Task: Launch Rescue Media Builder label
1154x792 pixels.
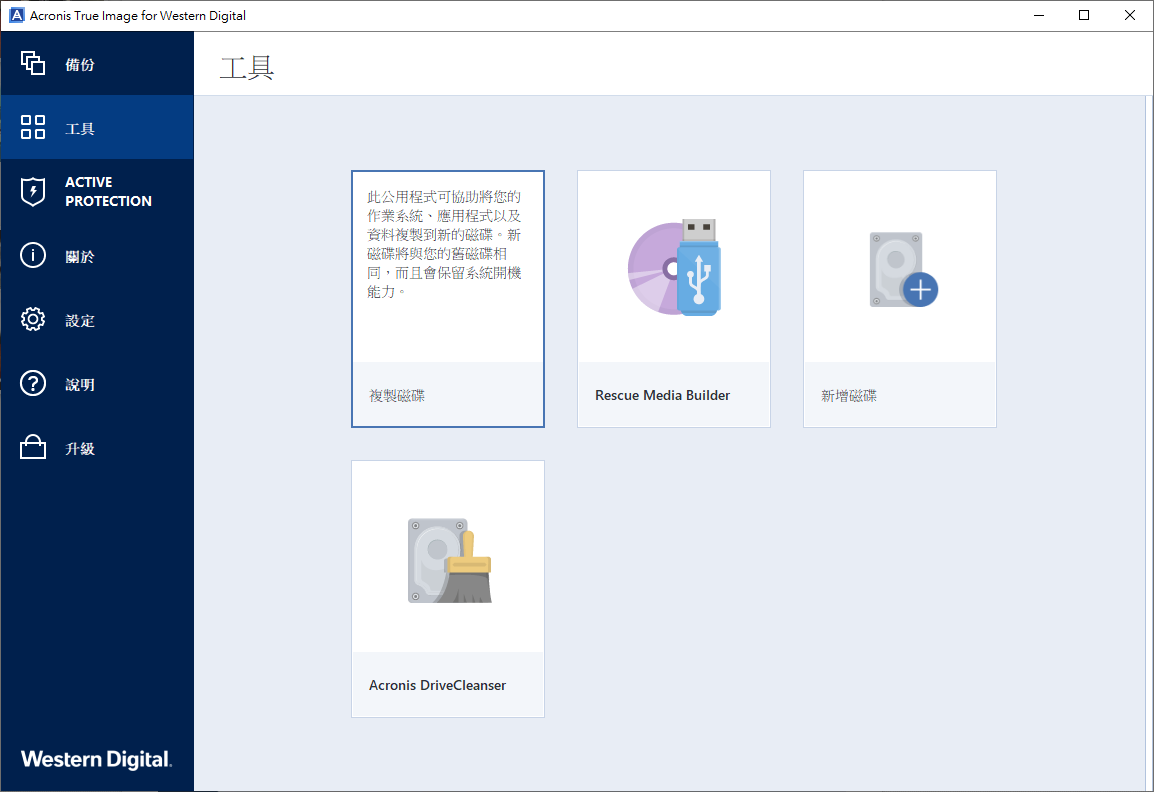Action: (662, 395)
